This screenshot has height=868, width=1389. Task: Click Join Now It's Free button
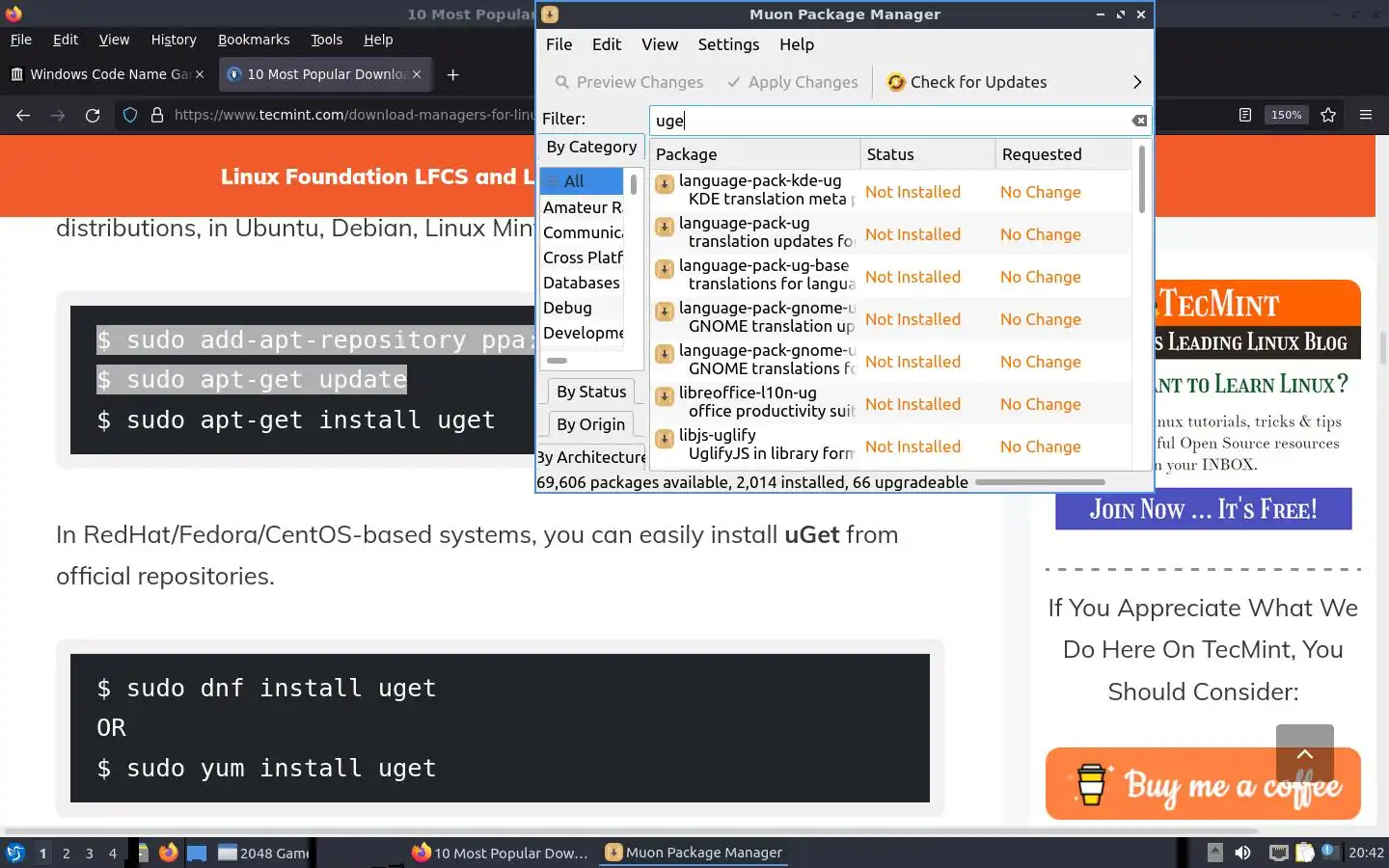tap(1203, 509)
